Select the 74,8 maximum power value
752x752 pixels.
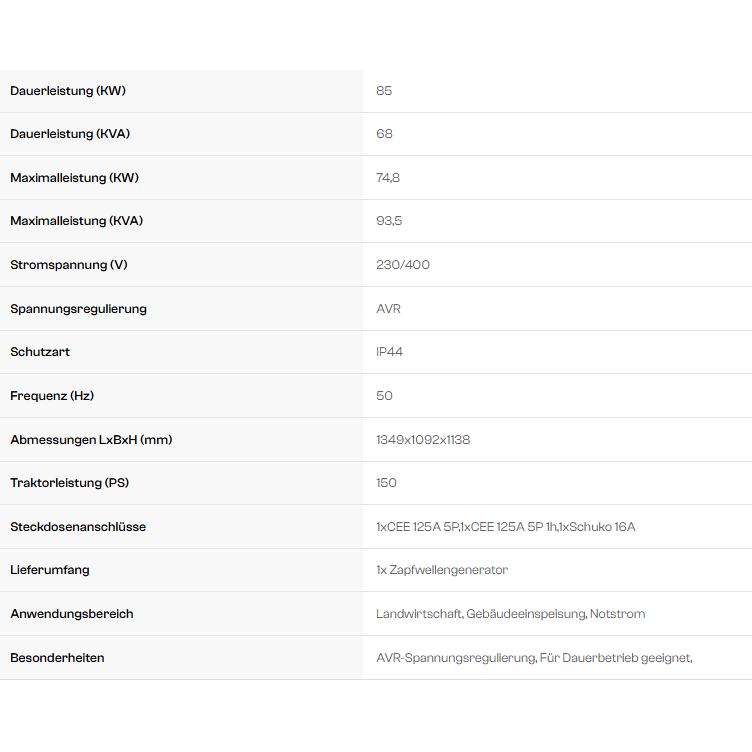[388, 178]
